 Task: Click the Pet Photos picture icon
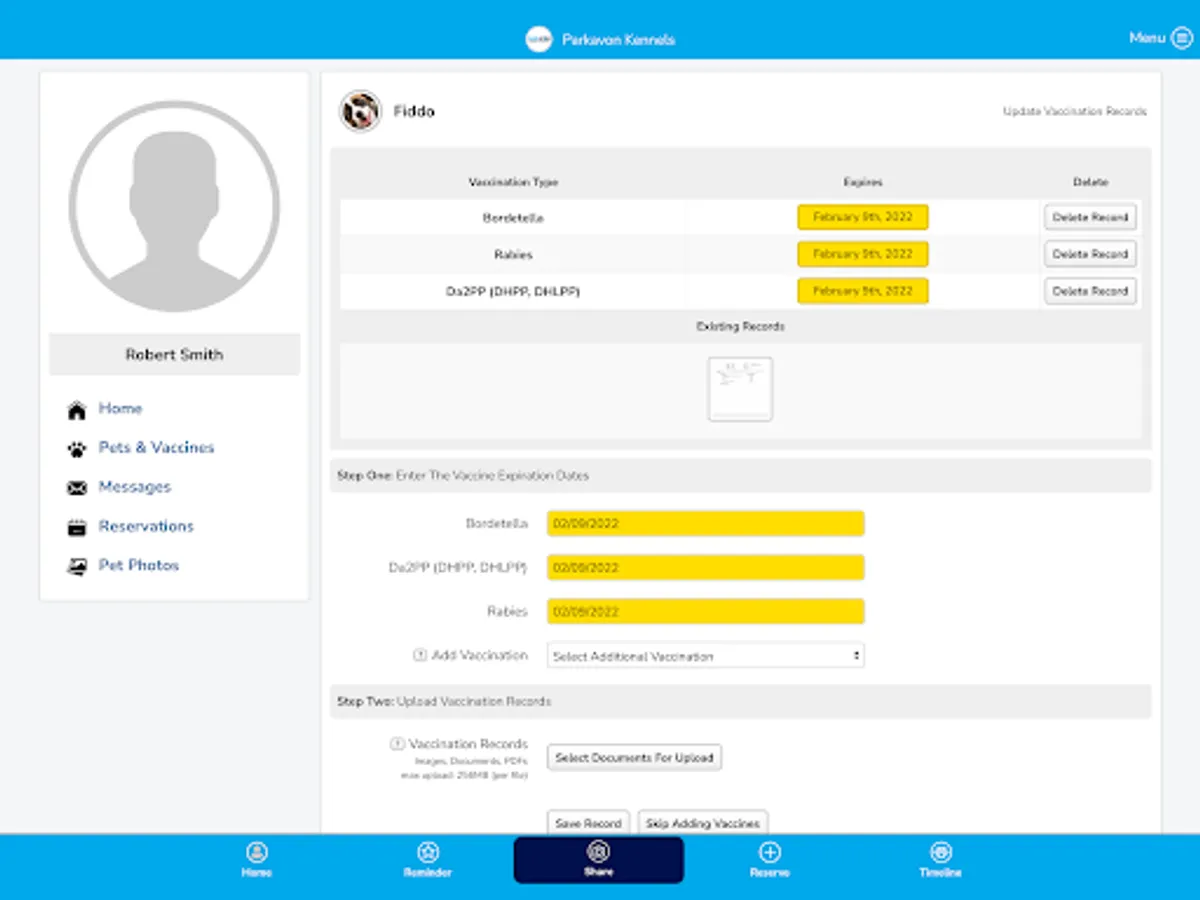[x=77, y=566]
